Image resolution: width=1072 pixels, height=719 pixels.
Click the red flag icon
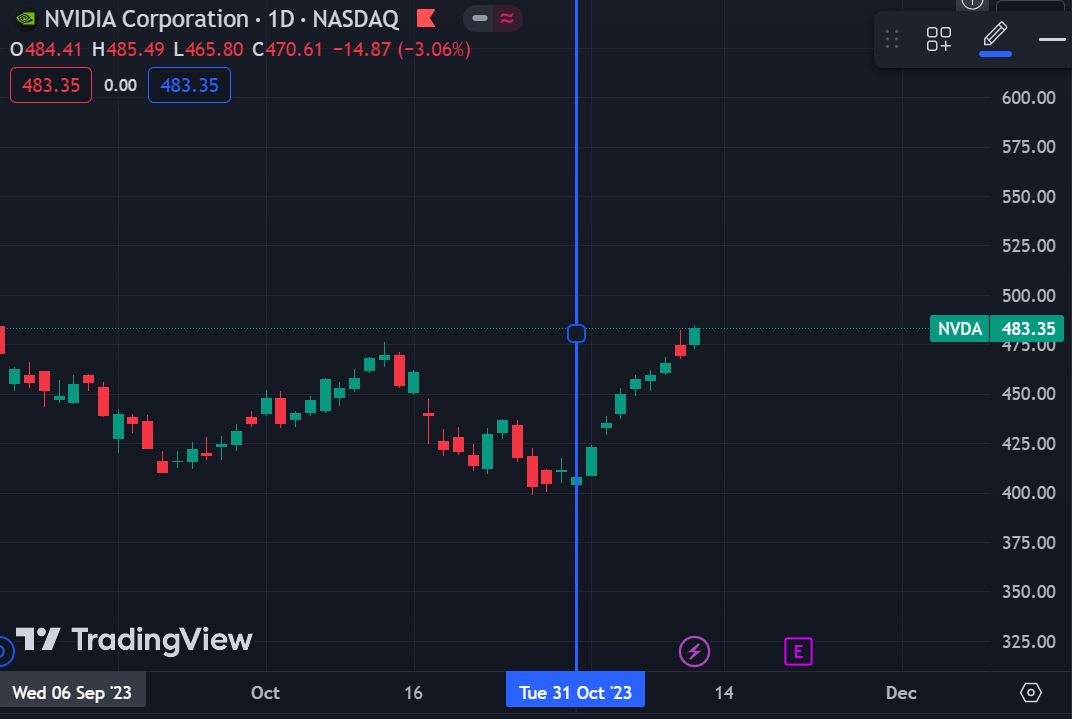pos(426,18)
